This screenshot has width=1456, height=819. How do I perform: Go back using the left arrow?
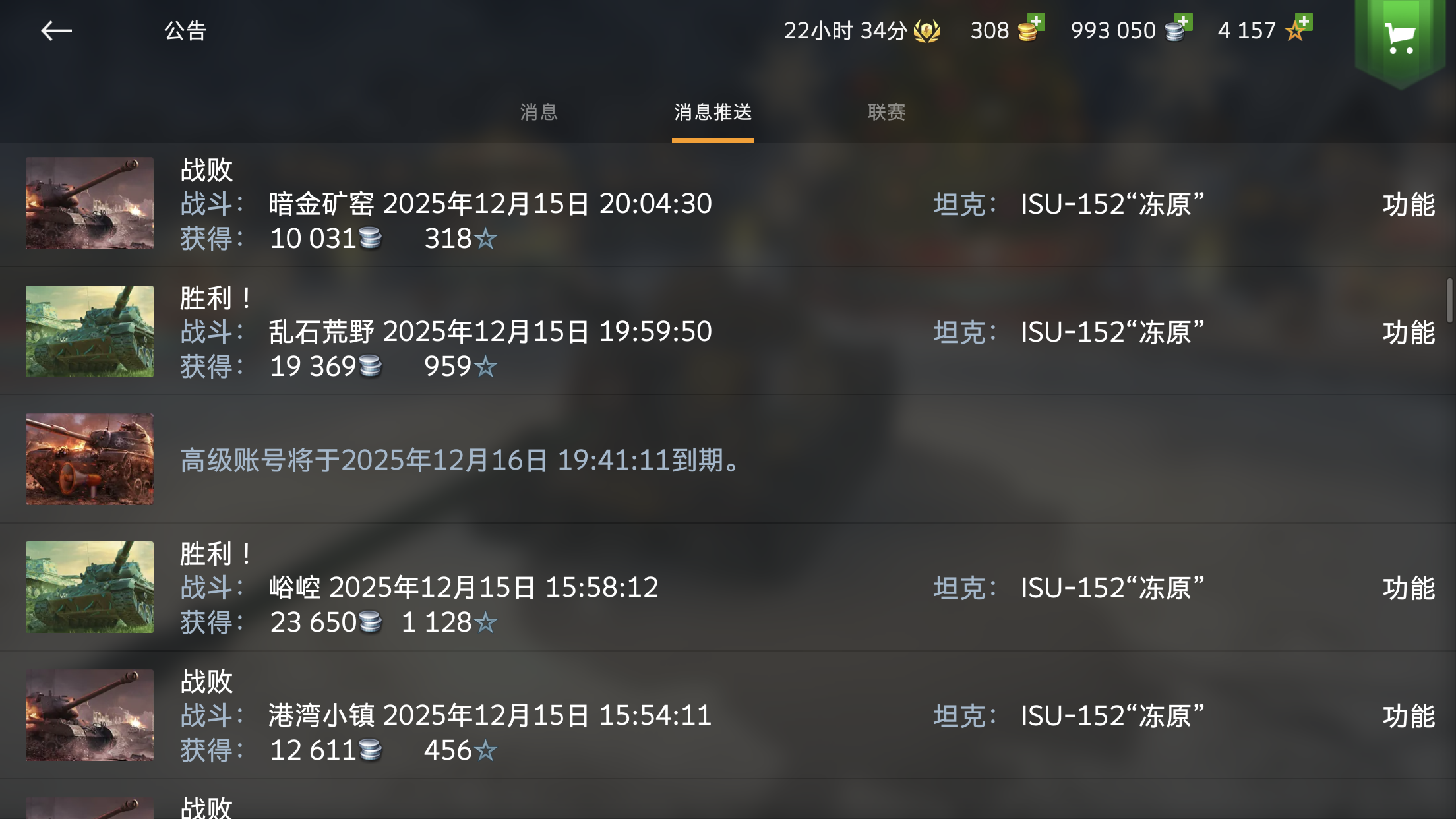(x=56, y=30)
